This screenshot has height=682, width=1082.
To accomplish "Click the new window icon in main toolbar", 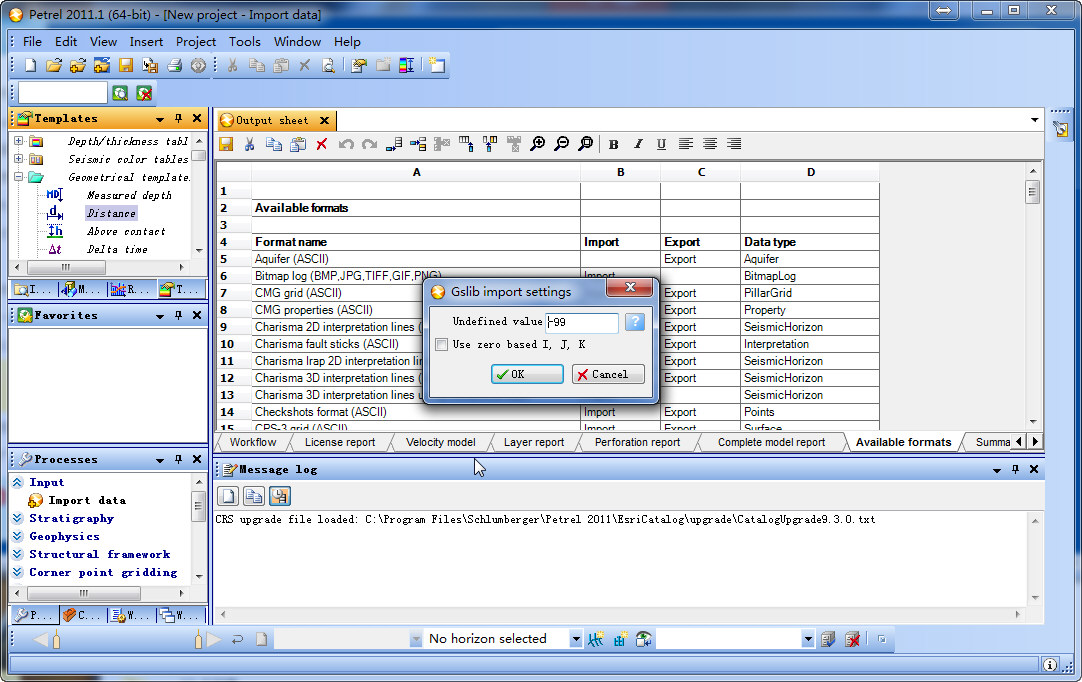I will [437, 66].
